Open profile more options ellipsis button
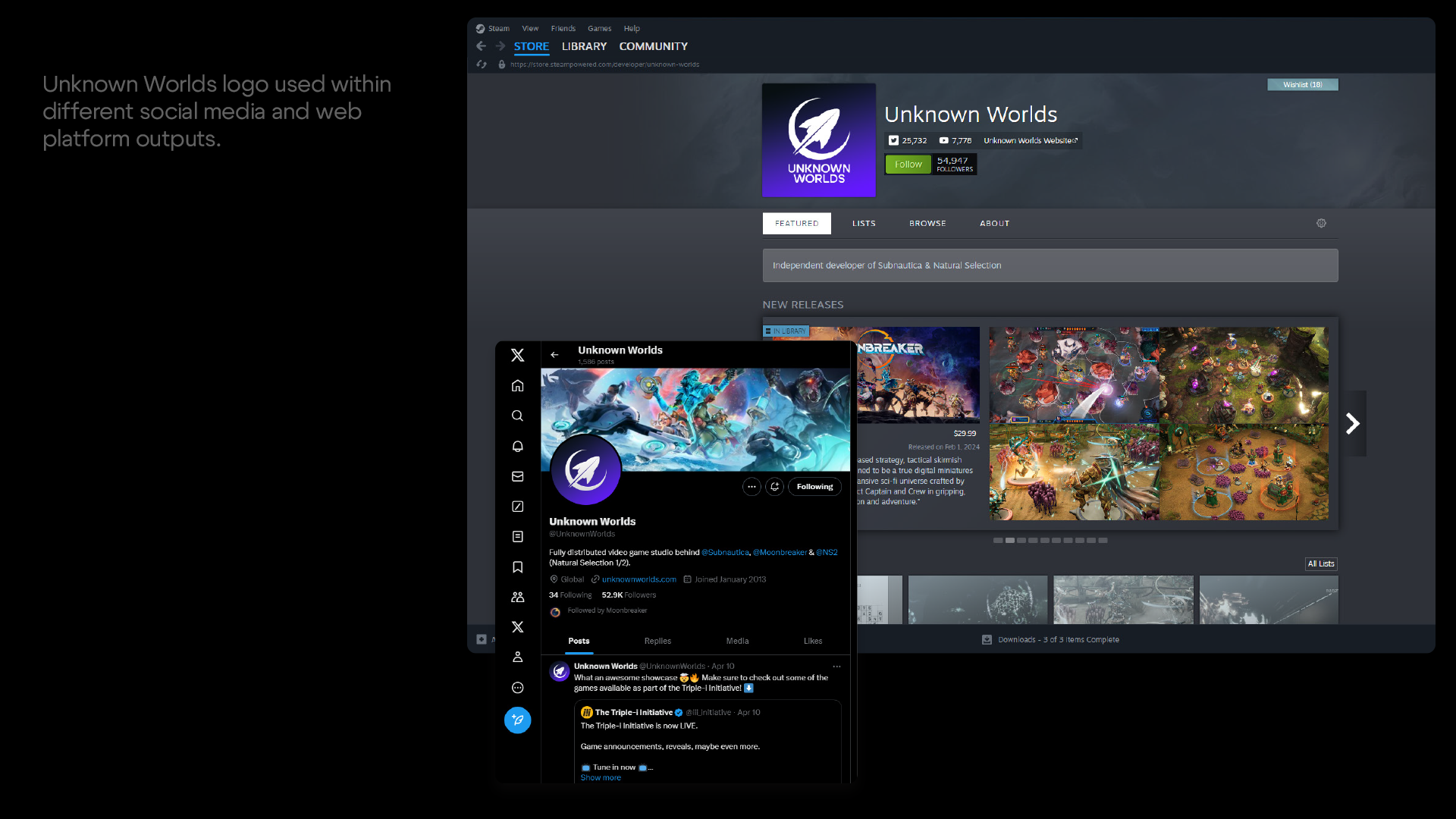Screen dimensions: 1456x819 751,487
